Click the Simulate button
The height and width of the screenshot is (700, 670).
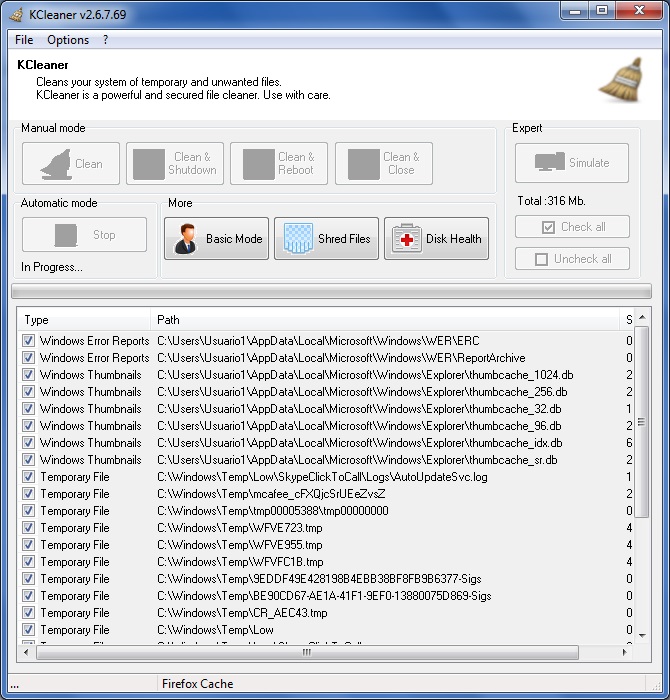click(x=572, y=163)
